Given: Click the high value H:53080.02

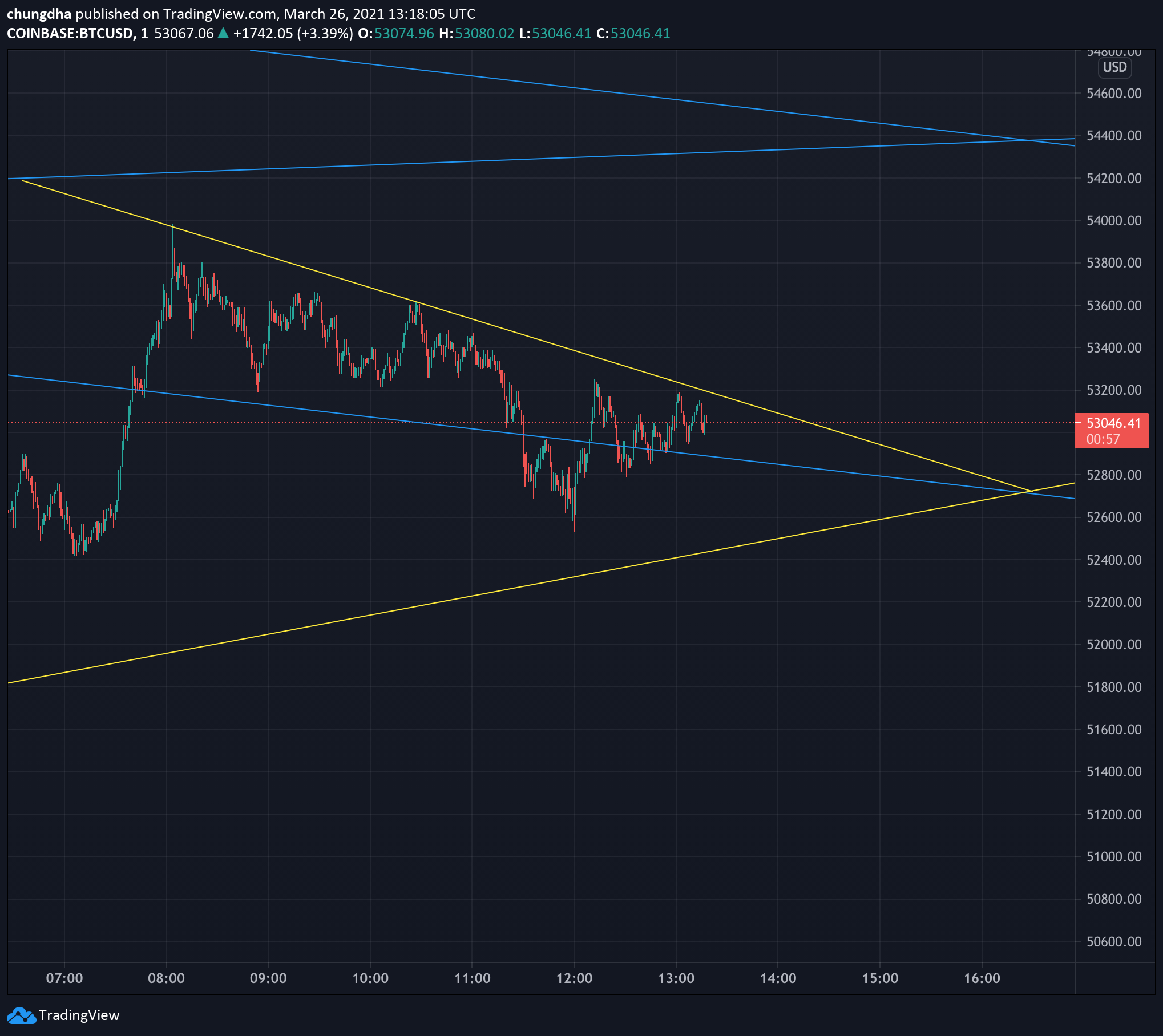Looking at the screenshot, I should tap(476, 33).
